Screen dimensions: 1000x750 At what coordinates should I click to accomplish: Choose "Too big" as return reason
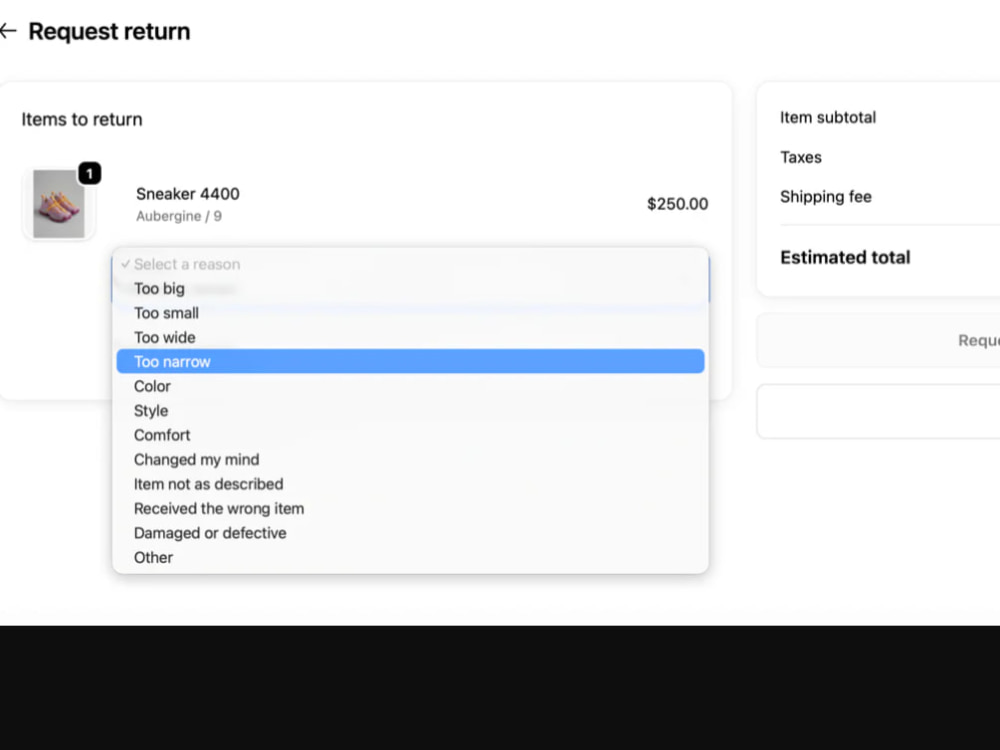(x=410, y=289)
